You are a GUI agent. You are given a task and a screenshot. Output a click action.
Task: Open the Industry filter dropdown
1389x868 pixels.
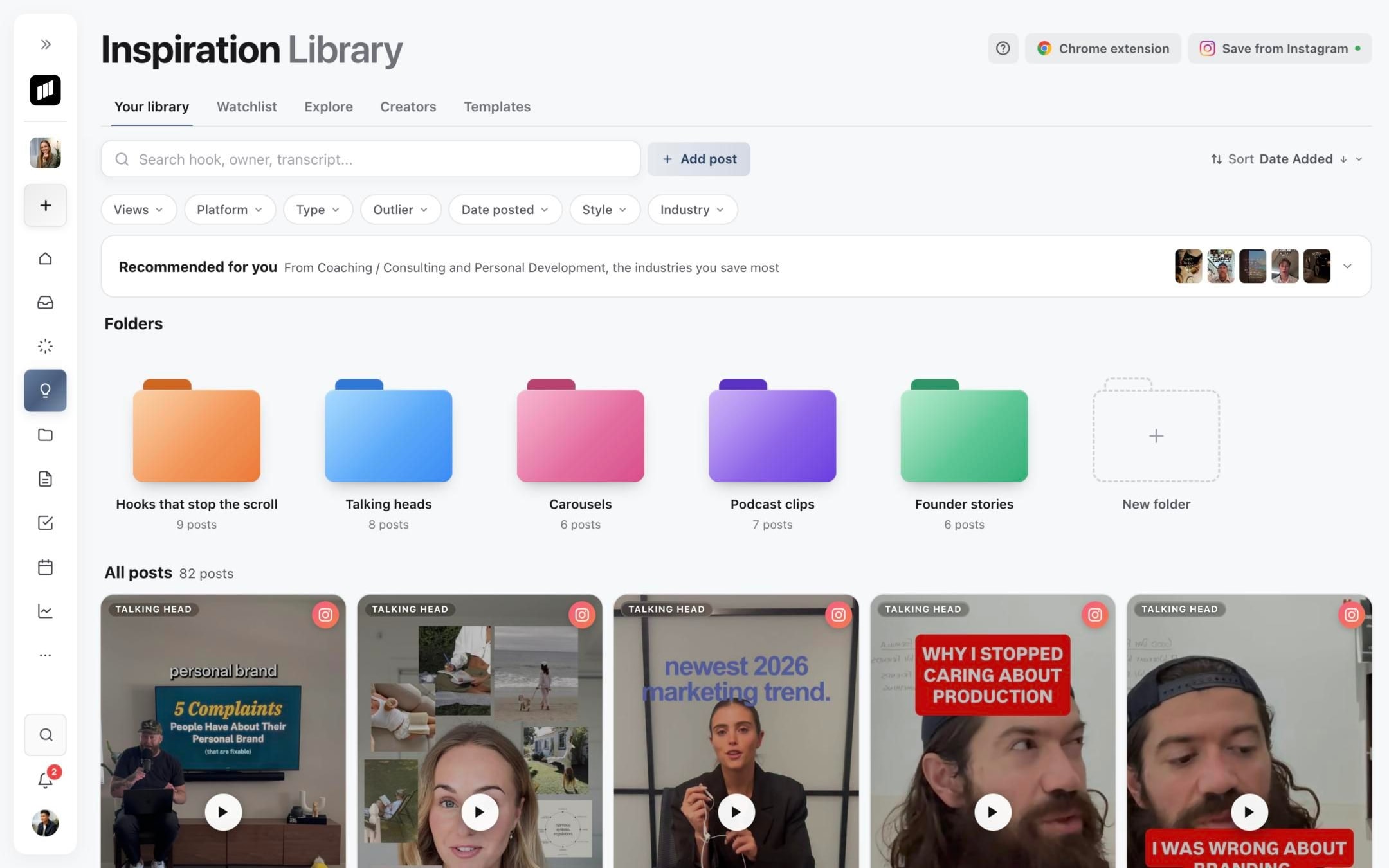693,210
